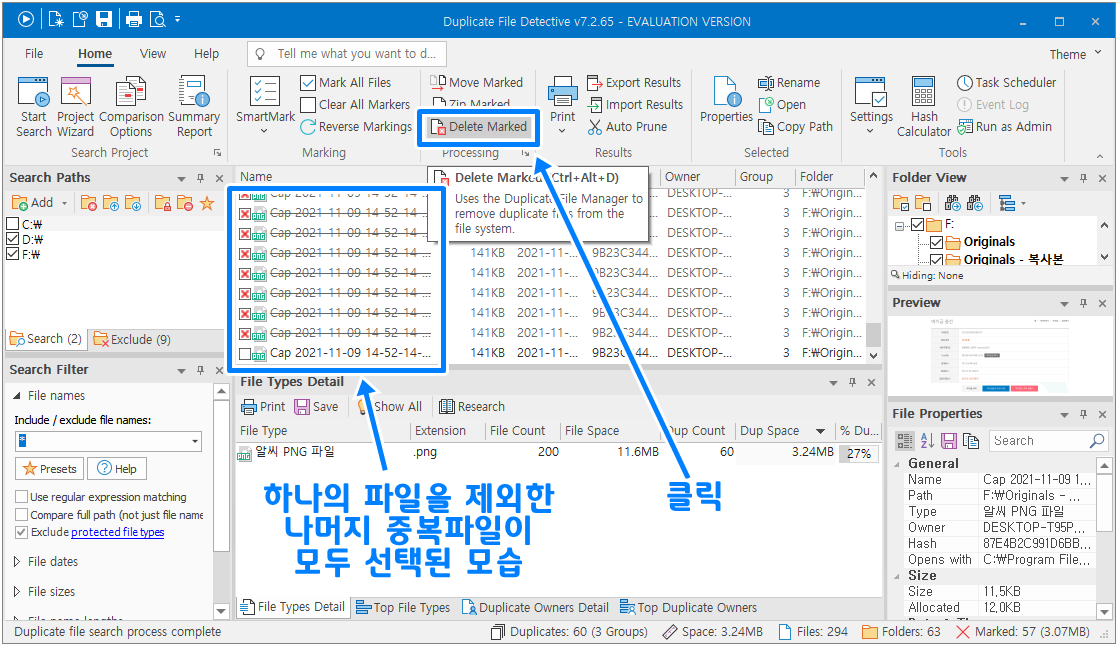This screenshot has height=647, width=1118.
Task: Click Export Results
Action: pos(633,83)
